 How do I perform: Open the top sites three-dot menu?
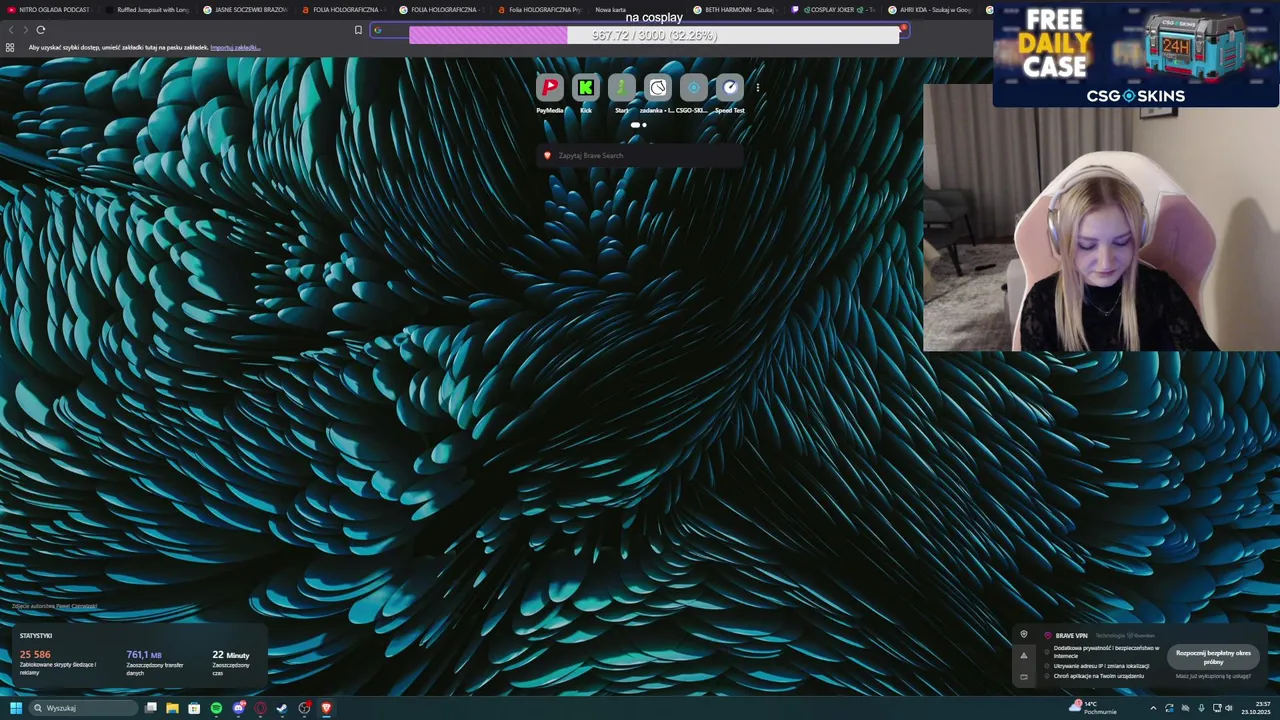pyautogui.click(x=758, y=88)
